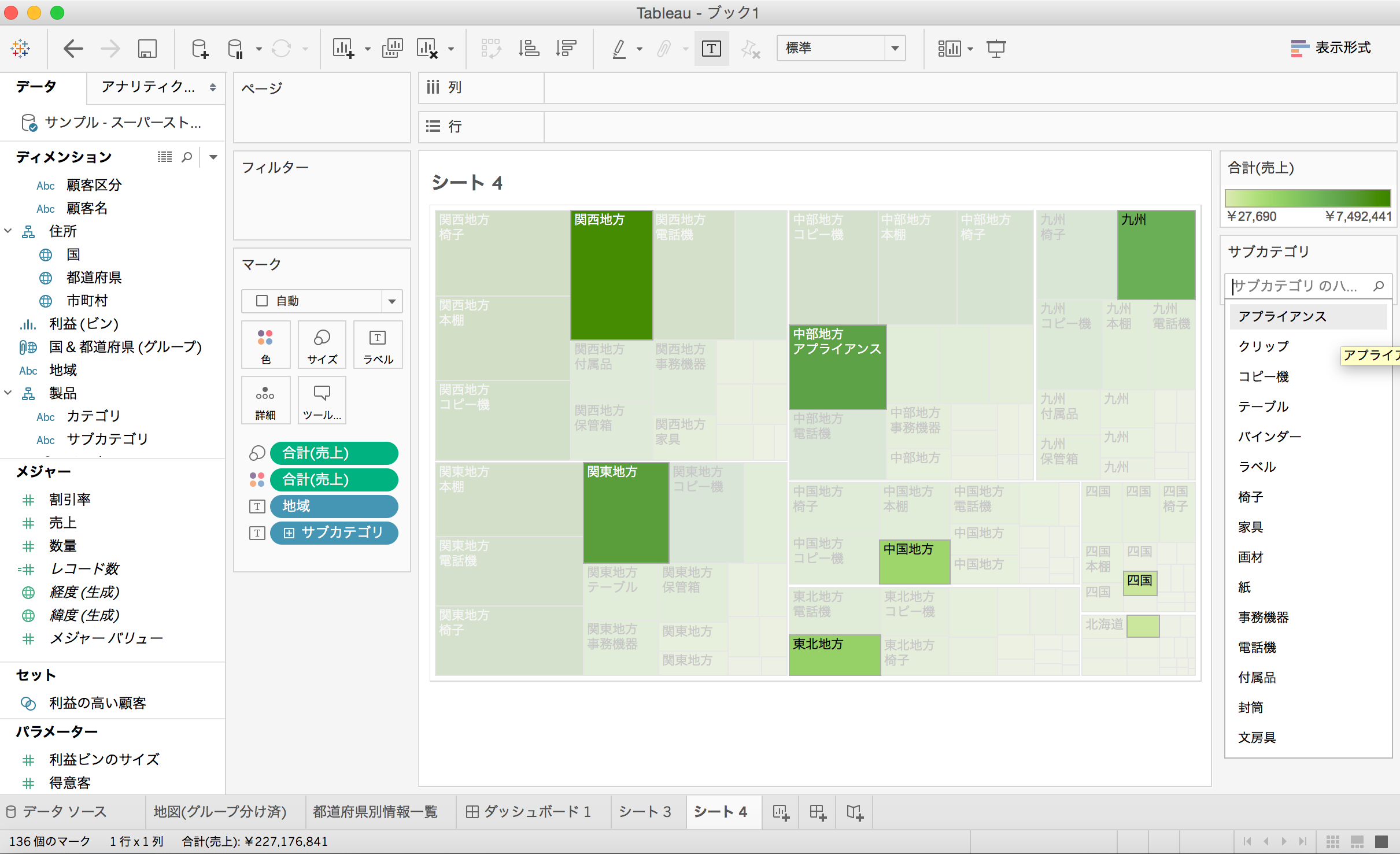Image resolution: width=1400 pixels, height=854 pixels.
Task: Toggle show mark labels in the toolbar
Action: coord(711,48)
